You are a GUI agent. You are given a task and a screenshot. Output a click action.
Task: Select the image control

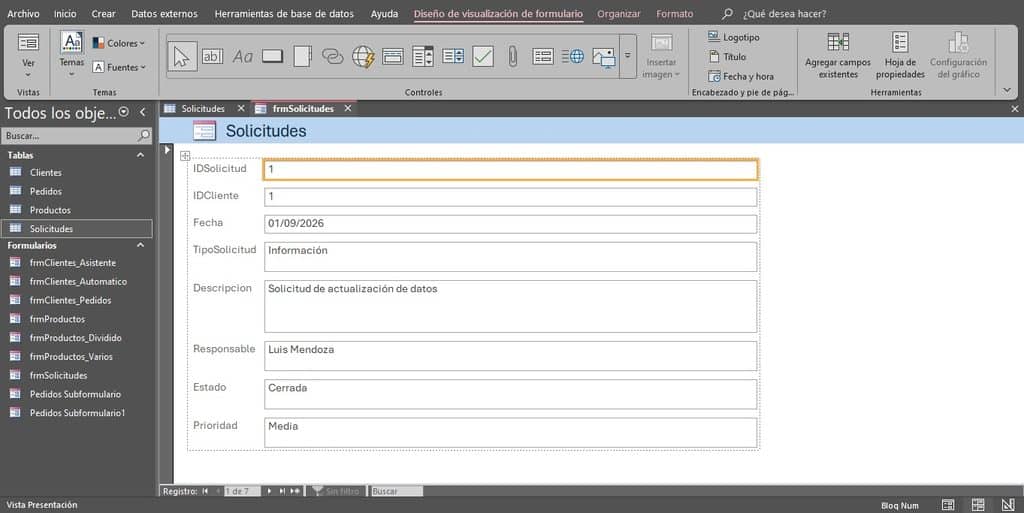603,57
